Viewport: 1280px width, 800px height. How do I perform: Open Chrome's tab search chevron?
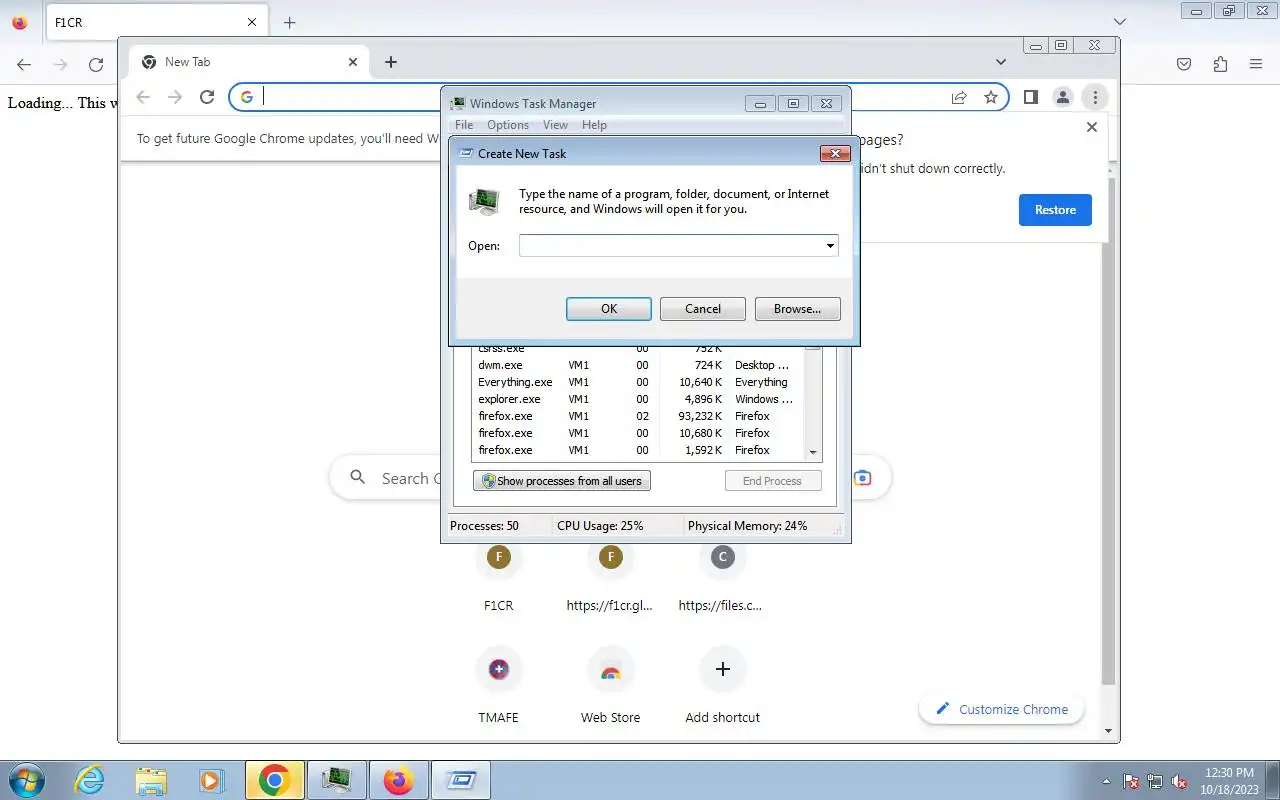tap(1001, 62)
